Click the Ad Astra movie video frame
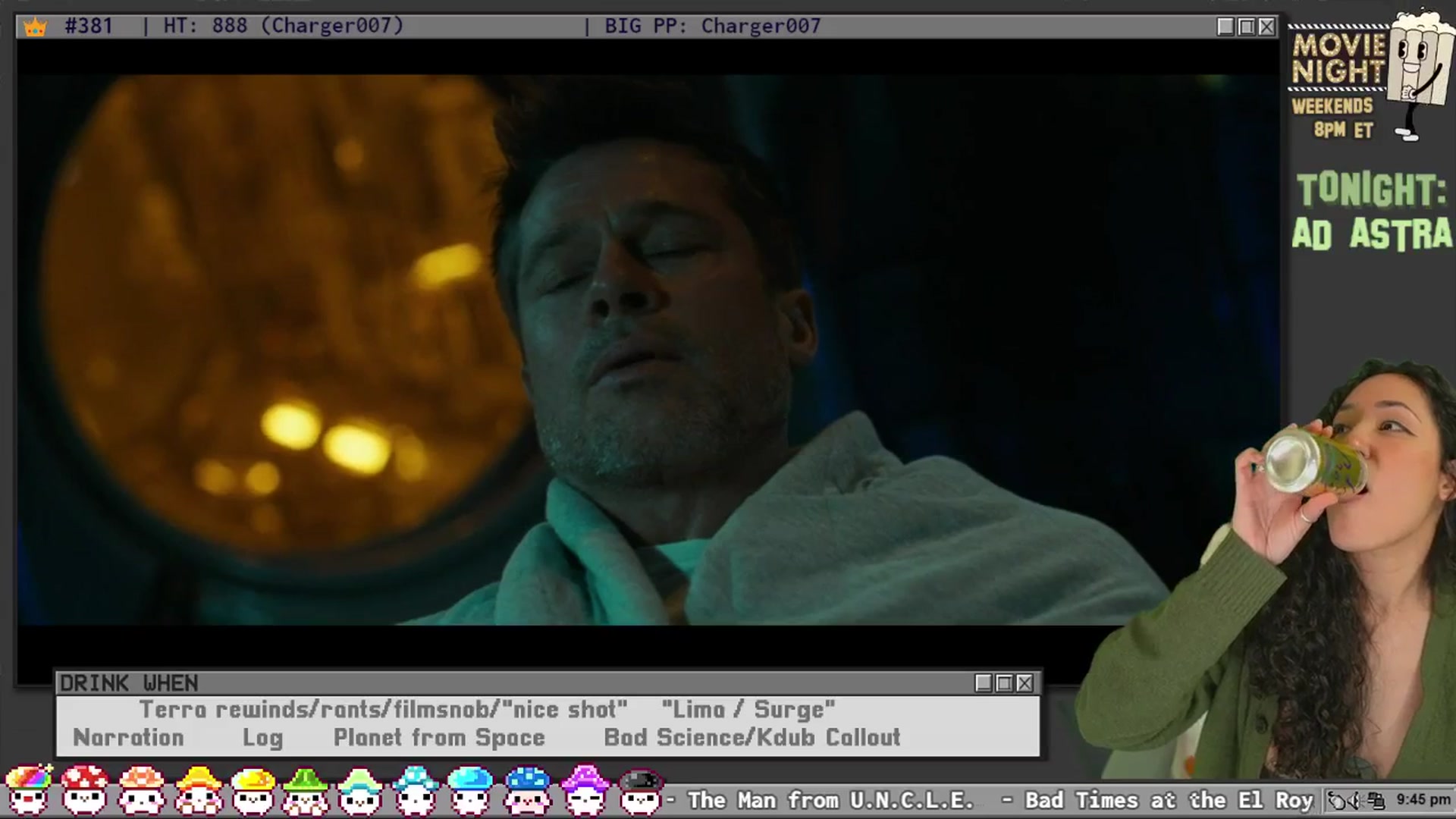This screenshot has height=819, width=1456. point(648,349)
